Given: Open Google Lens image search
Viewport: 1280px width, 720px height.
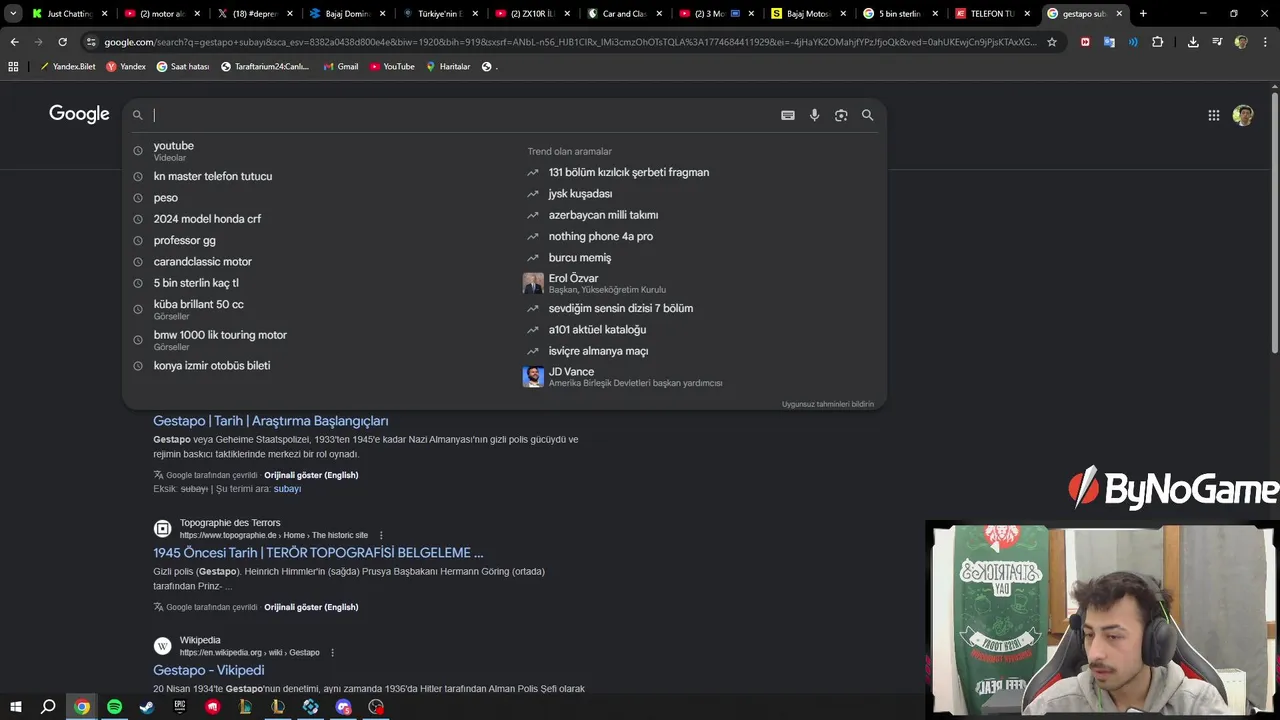Looking at the screenshot, I should (x=841, y=115).
